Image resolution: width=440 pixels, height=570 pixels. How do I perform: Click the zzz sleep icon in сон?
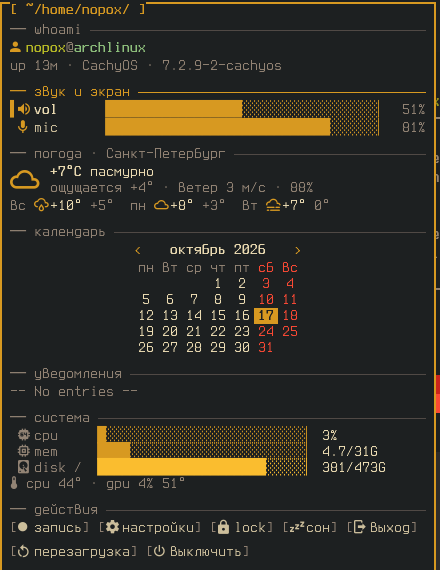point(297,527)
